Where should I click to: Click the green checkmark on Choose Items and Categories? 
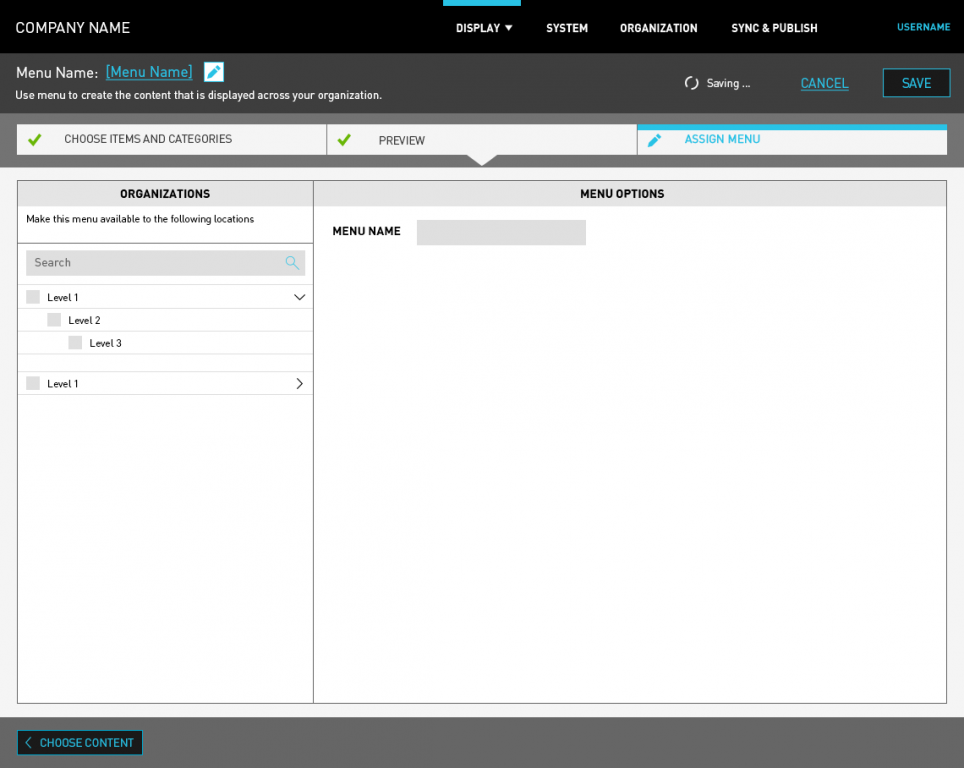pos(35,140)
